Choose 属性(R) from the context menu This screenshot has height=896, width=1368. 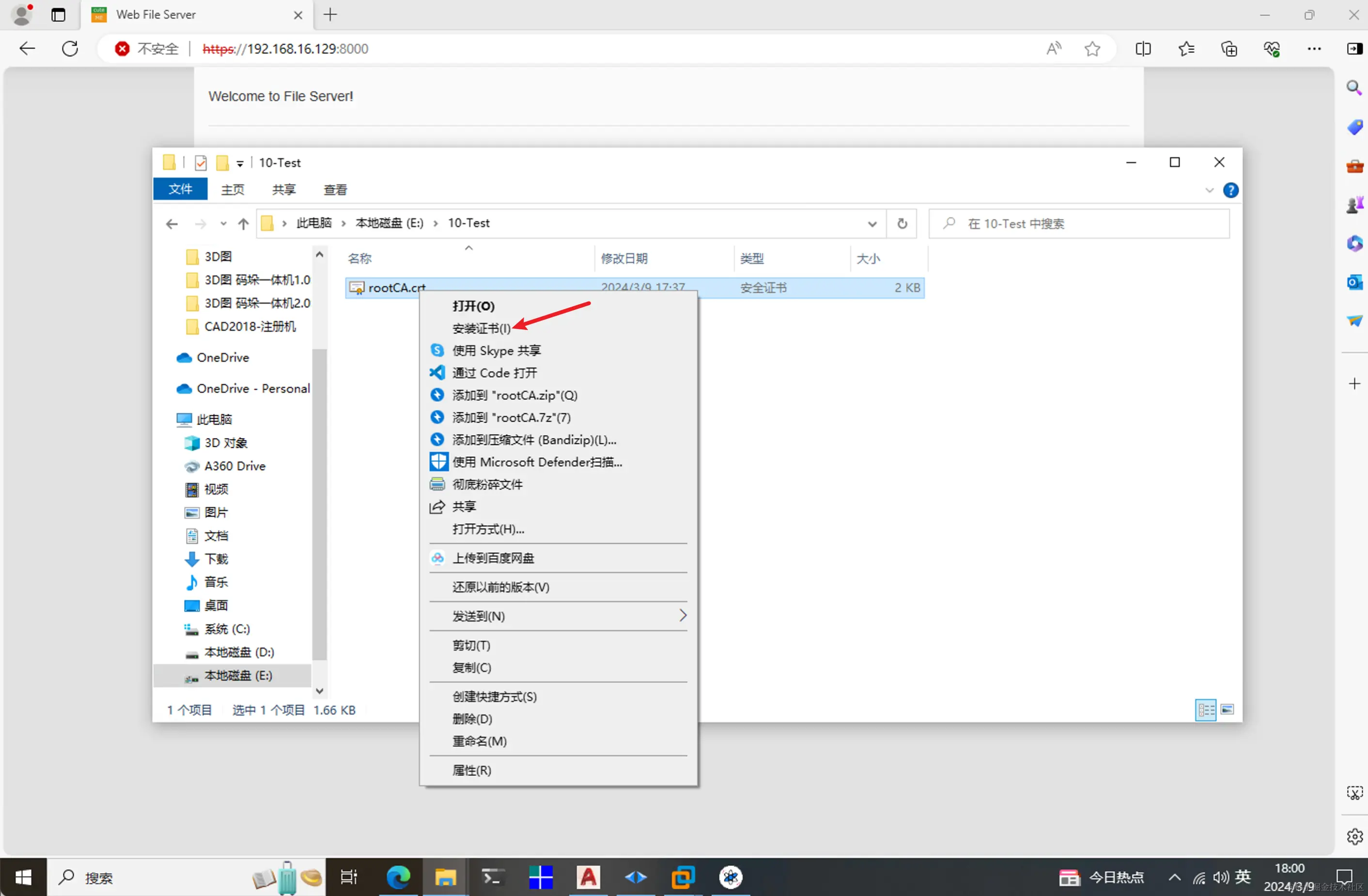point(558,770)
